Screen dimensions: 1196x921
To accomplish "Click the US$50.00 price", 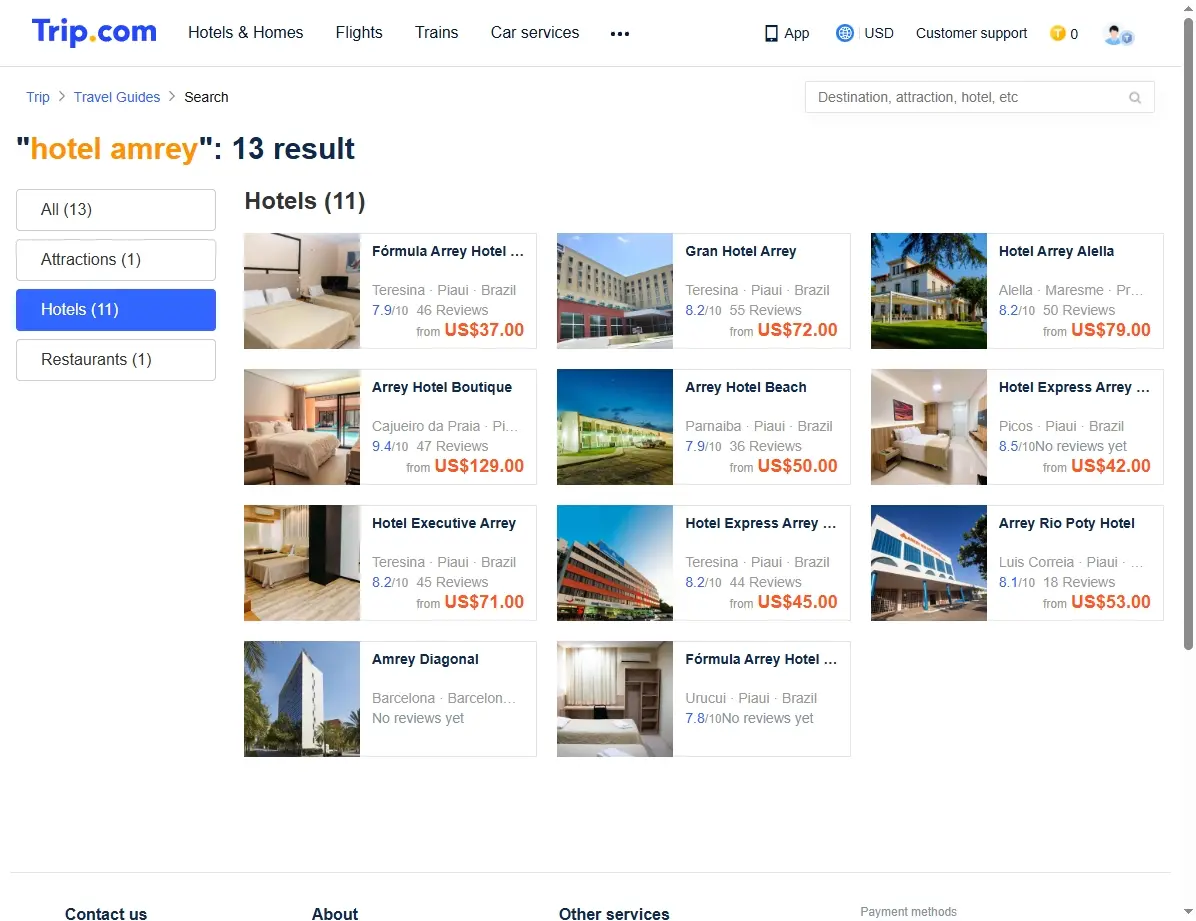I will click(x=797, y=465).
